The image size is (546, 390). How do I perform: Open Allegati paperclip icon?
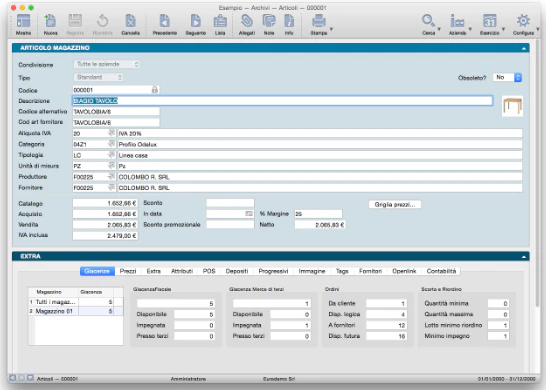[x=247, y=22]
